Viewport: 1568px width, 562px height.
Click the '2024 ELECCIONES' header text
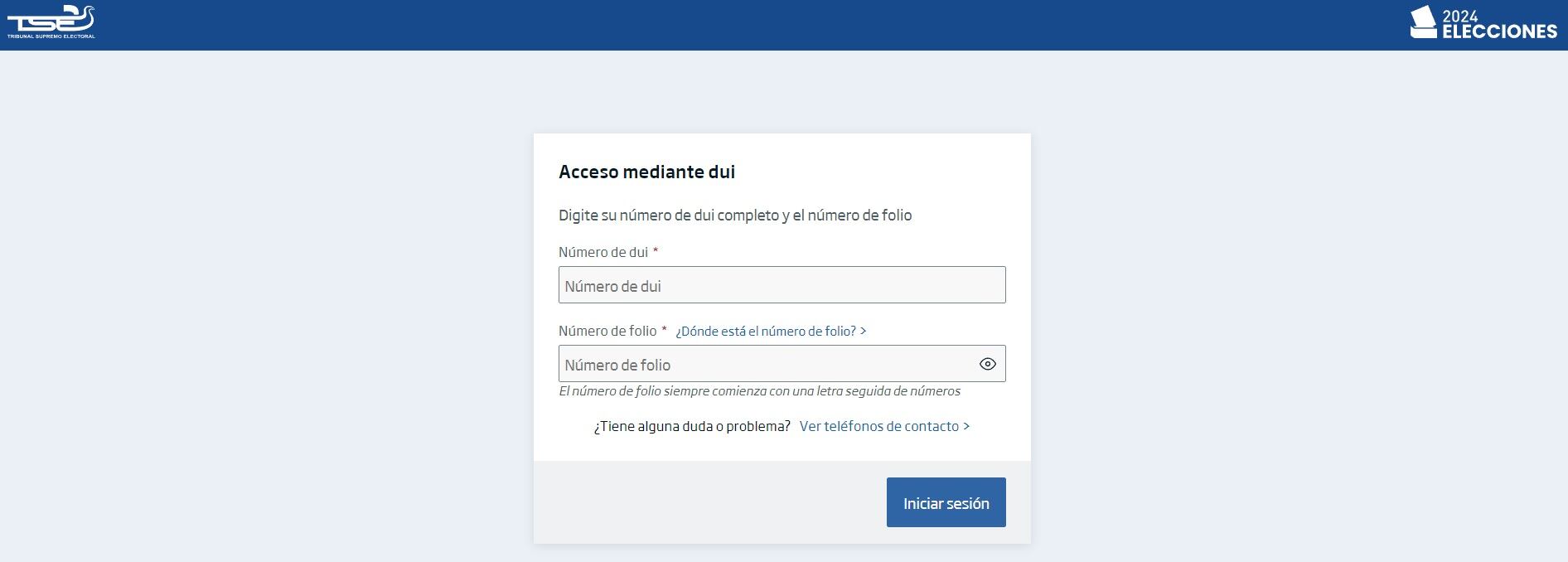(x=1498, y=25)
